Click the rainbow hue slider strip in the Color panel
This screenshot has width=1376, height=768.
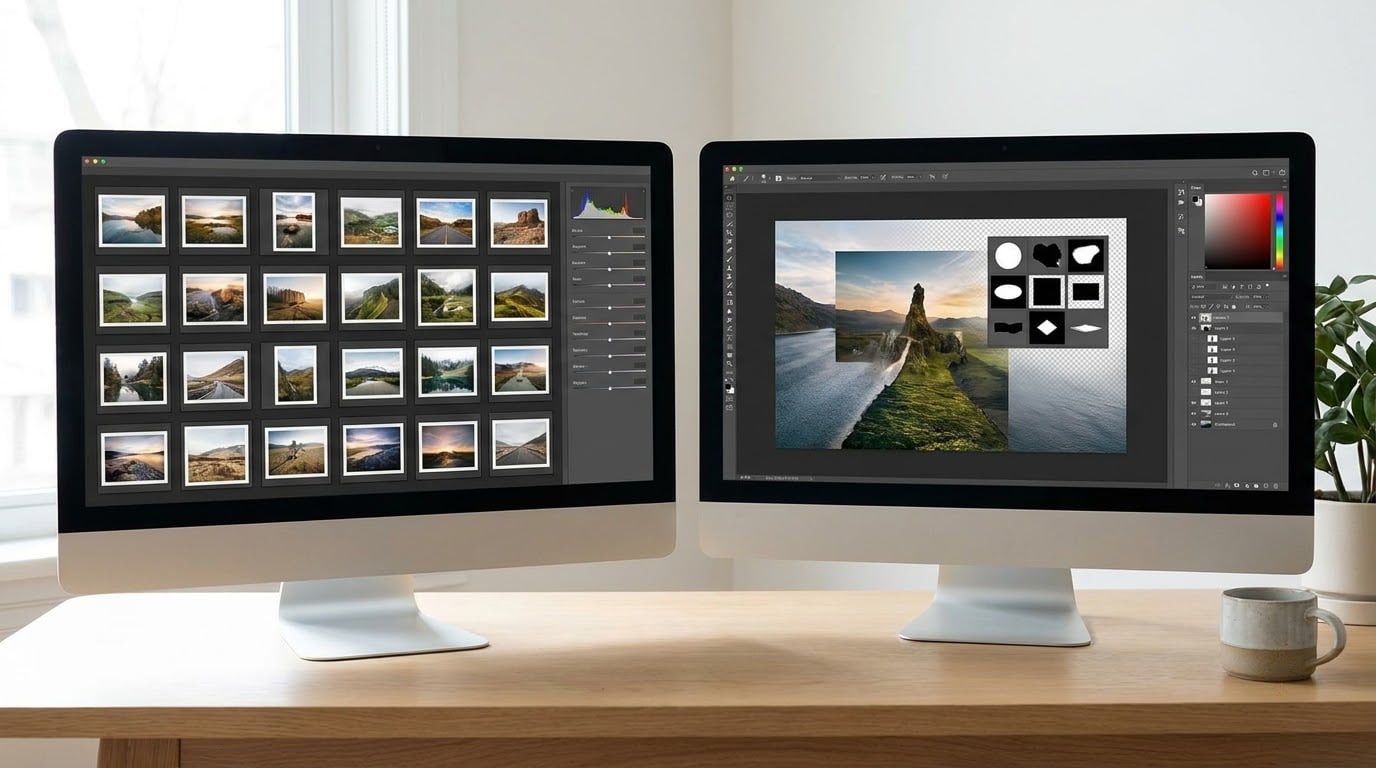tap(1279, 232)
